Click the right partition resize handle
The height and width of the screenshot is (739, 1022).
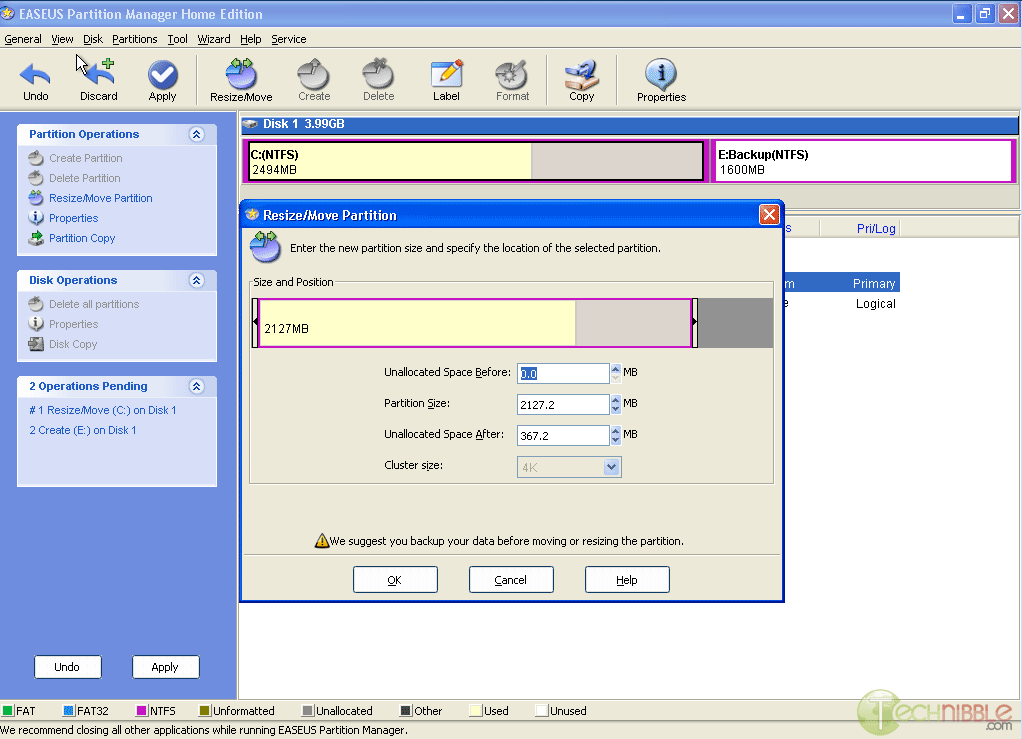[695, 323]
